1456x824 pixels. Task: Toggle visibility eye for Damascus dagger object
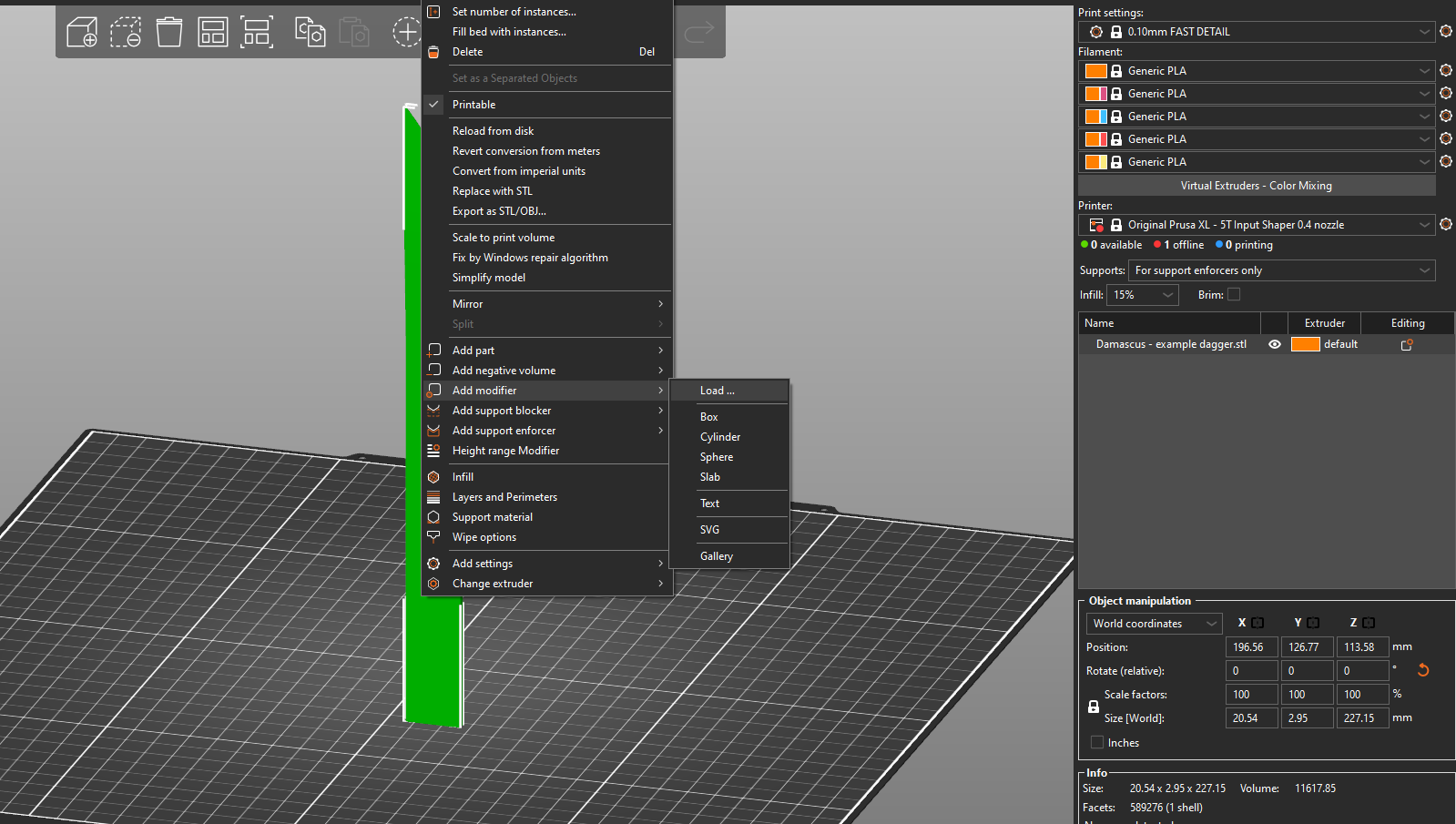1275,344
